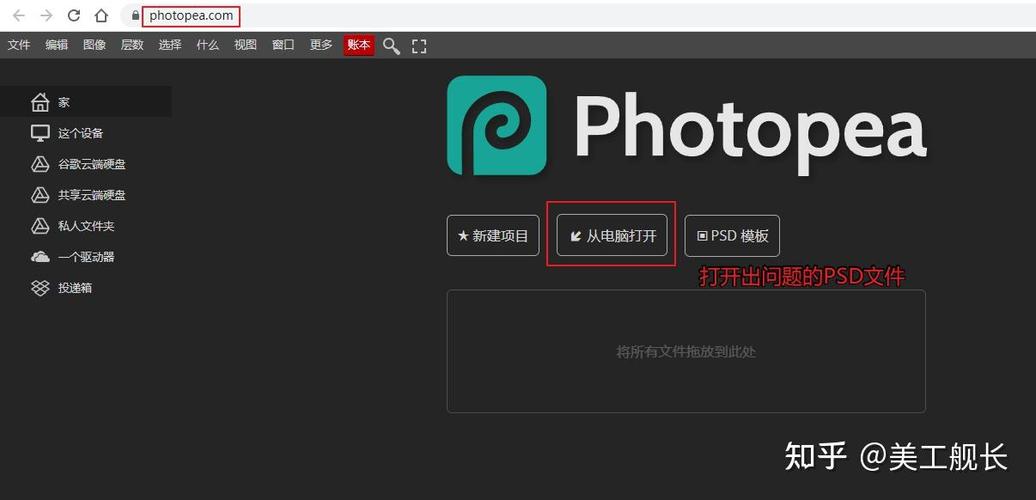Click the cloud icon for 一个驱动器
1036x500 pixels.
[x=40, y=257]
